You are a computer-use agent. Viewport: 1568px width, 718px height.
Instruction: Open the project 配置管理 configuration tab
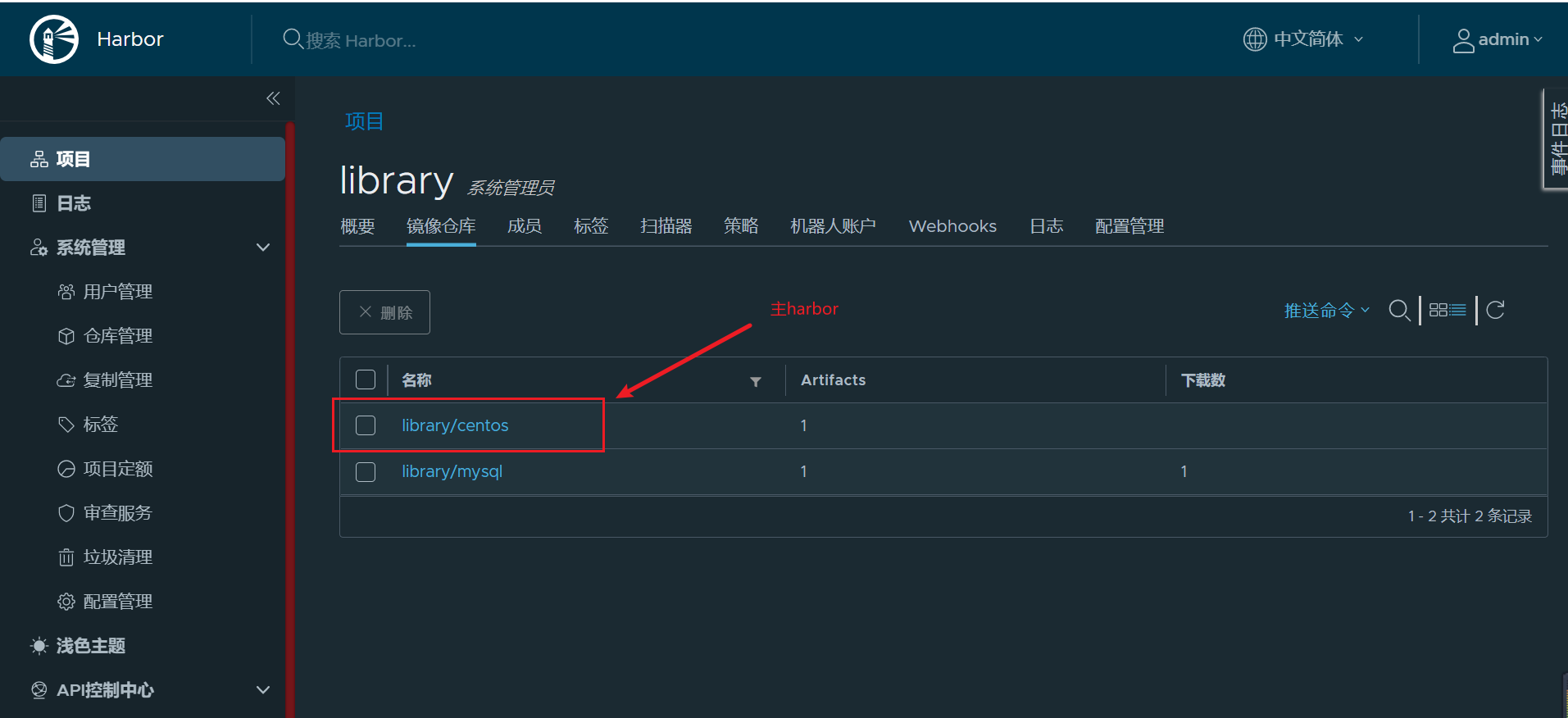1129,226
